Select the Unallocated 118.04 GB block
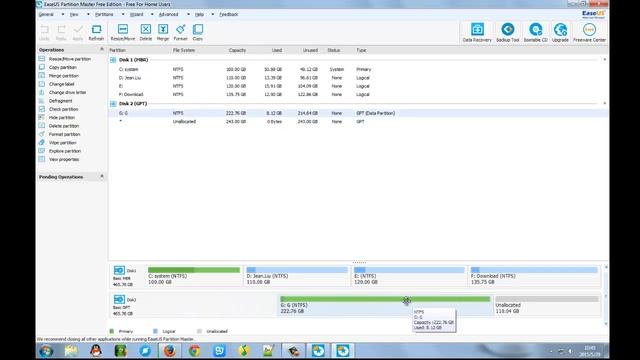This screenshot has height=360, width=640. pos(547,305)
